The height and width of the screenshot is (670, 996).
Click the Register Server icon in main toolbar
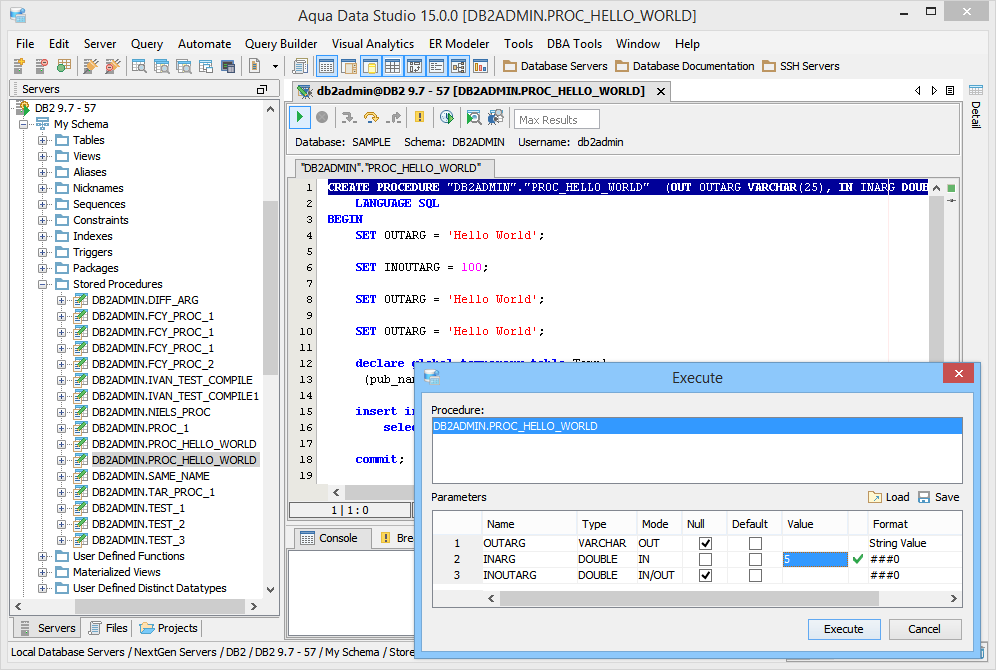[20, 66]
